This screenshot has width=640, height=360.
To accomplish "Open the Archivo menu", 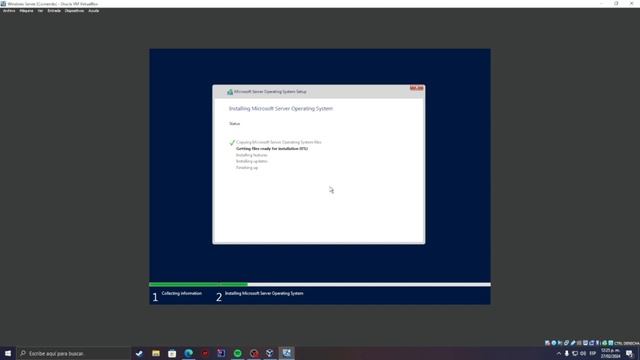I will (x=9, y=11).
